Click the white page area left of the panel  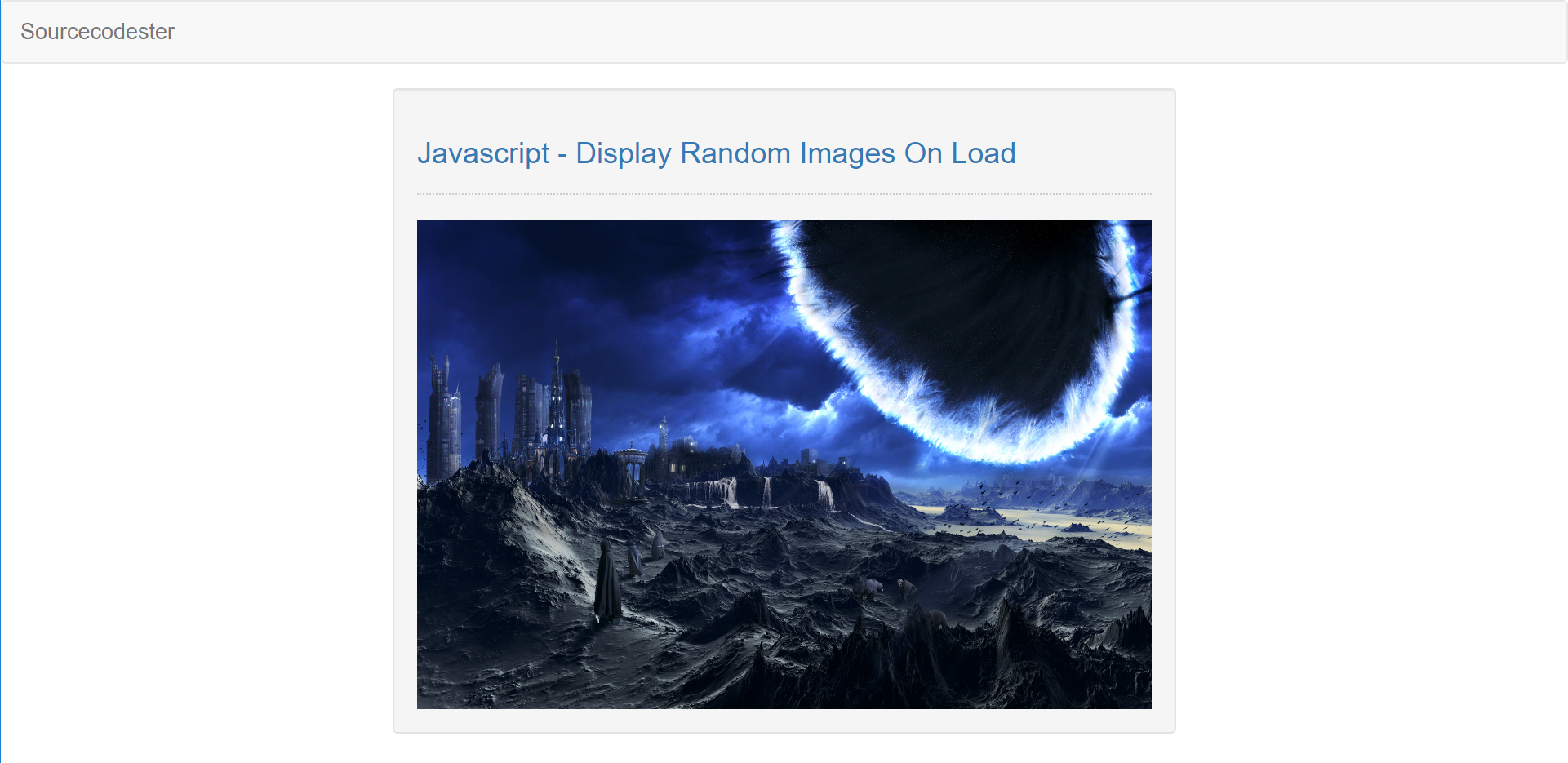point(196,408)
